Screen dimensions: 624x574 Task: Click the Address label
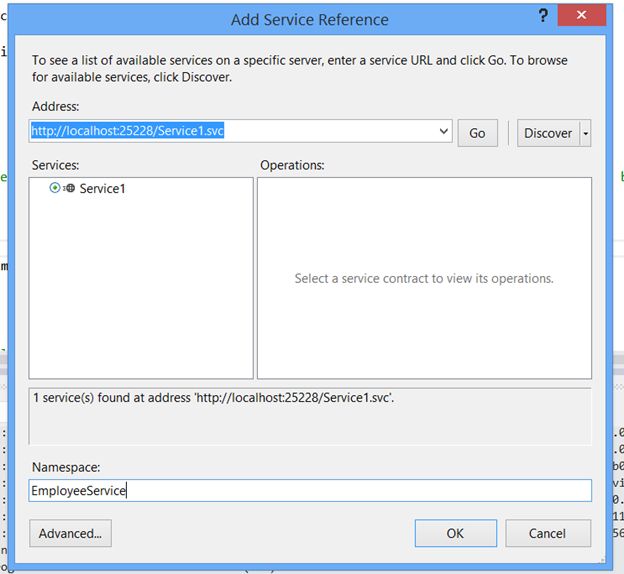point(54,105)
